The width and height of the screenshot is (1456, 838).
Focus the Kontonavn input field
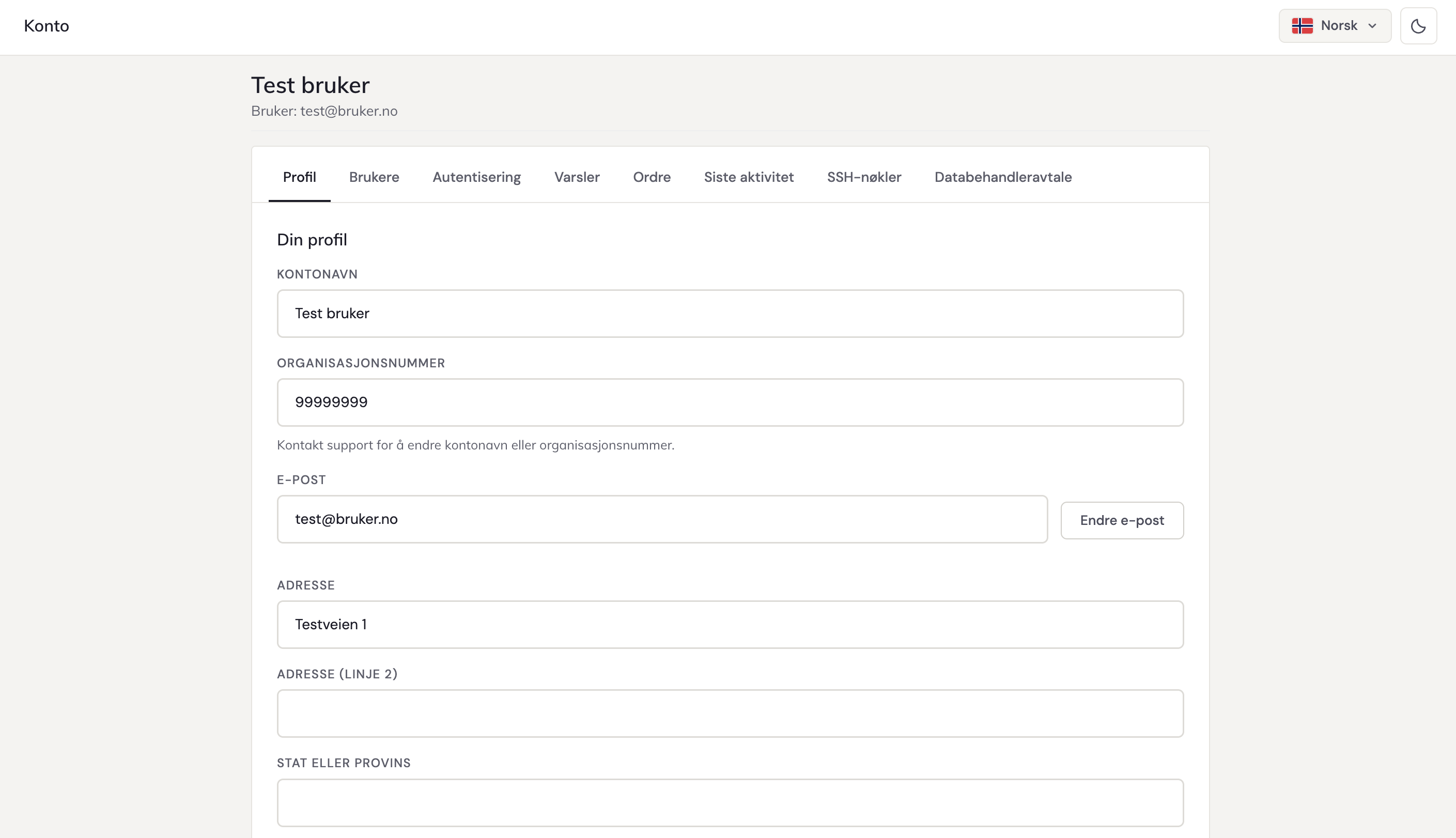pyautogui.click(x=730, y=314)
